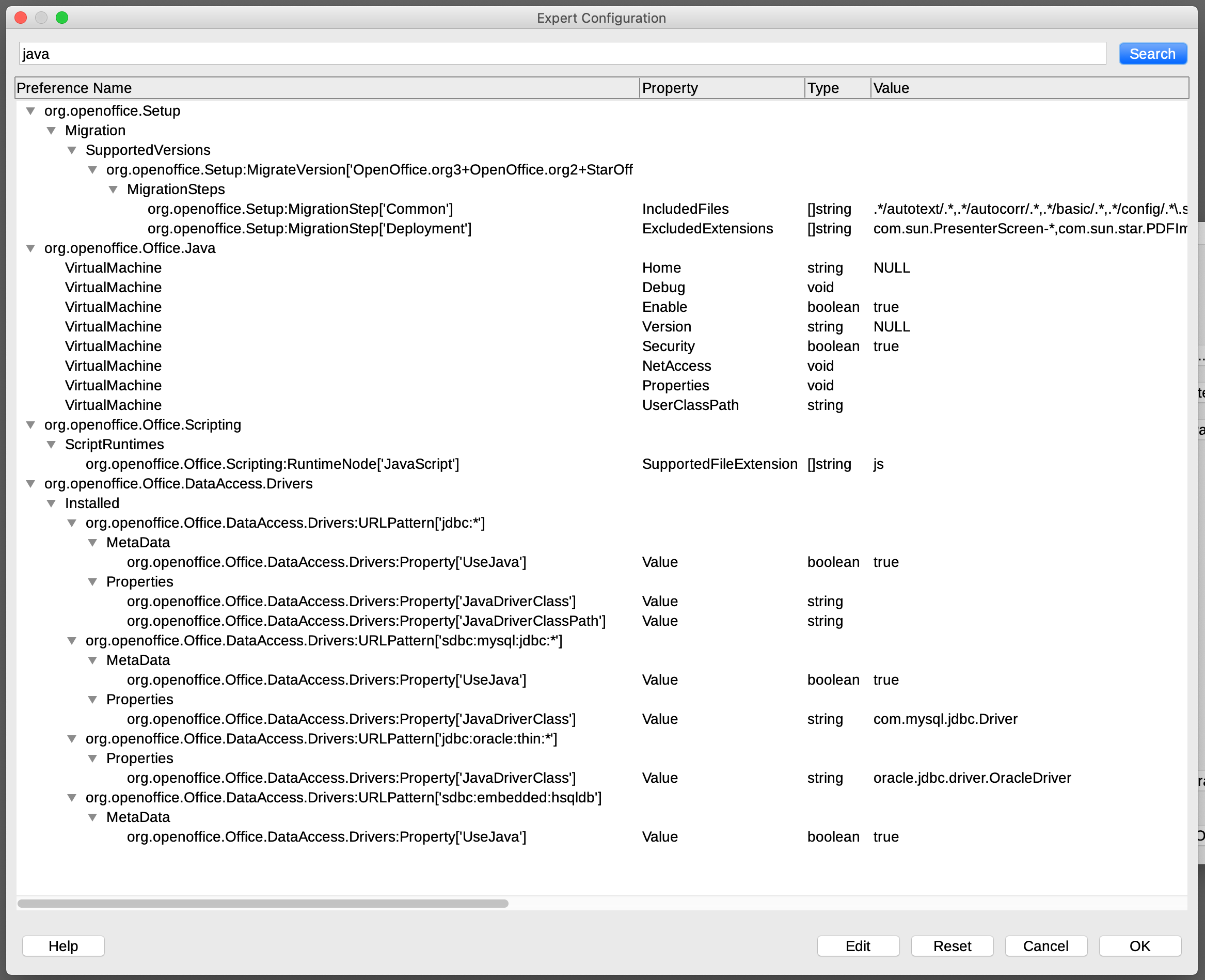Screen dimensions: 1205x980
Task: Collapse the ScriptRuntimes disclosure triangle
Action: coord(51,445)
